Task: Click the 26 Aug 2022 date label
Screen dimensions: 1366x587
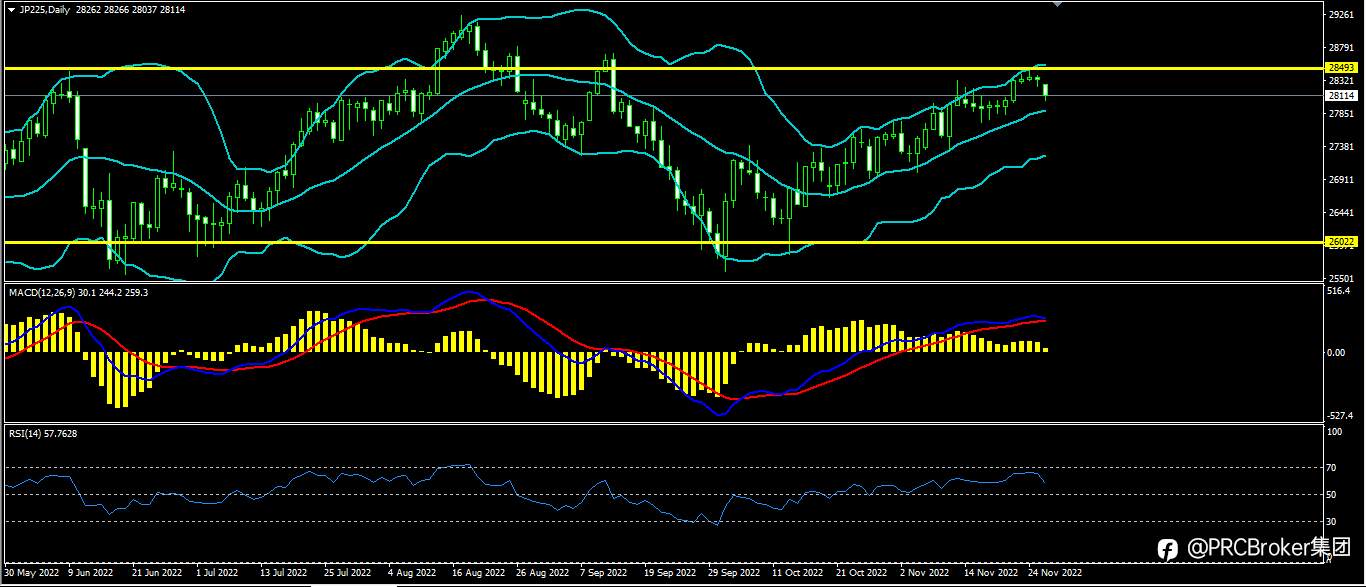Action: point(542,574)
